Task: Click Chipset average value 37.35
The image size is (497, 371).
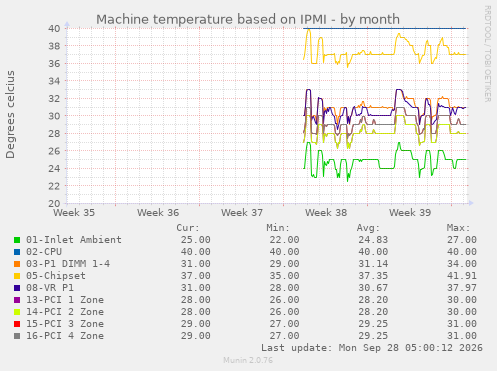Action: (373, 276)
